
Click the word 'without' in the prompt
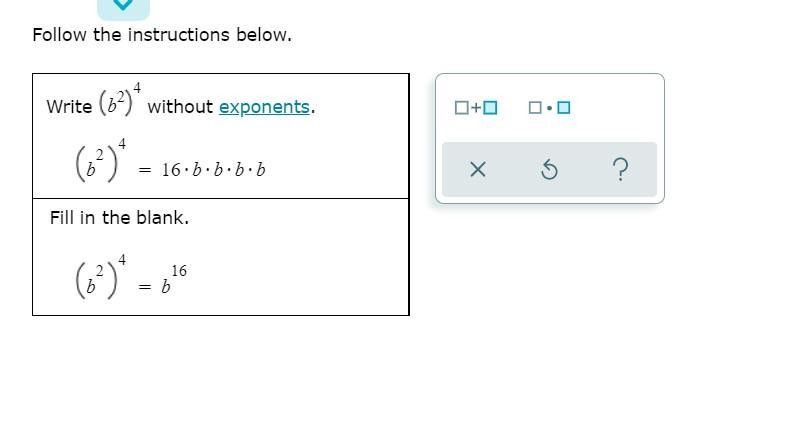180,107
